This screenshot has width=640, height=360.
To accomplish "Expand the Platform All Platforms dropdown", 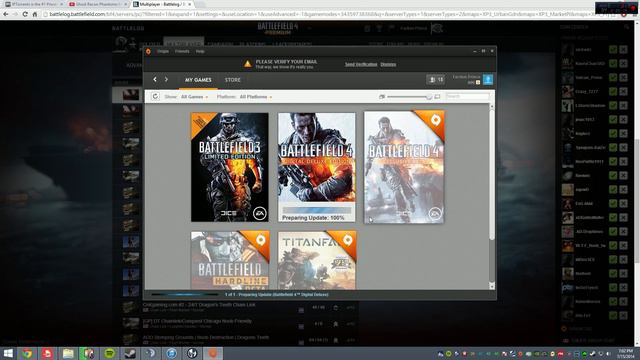I will tap(256, 97).
